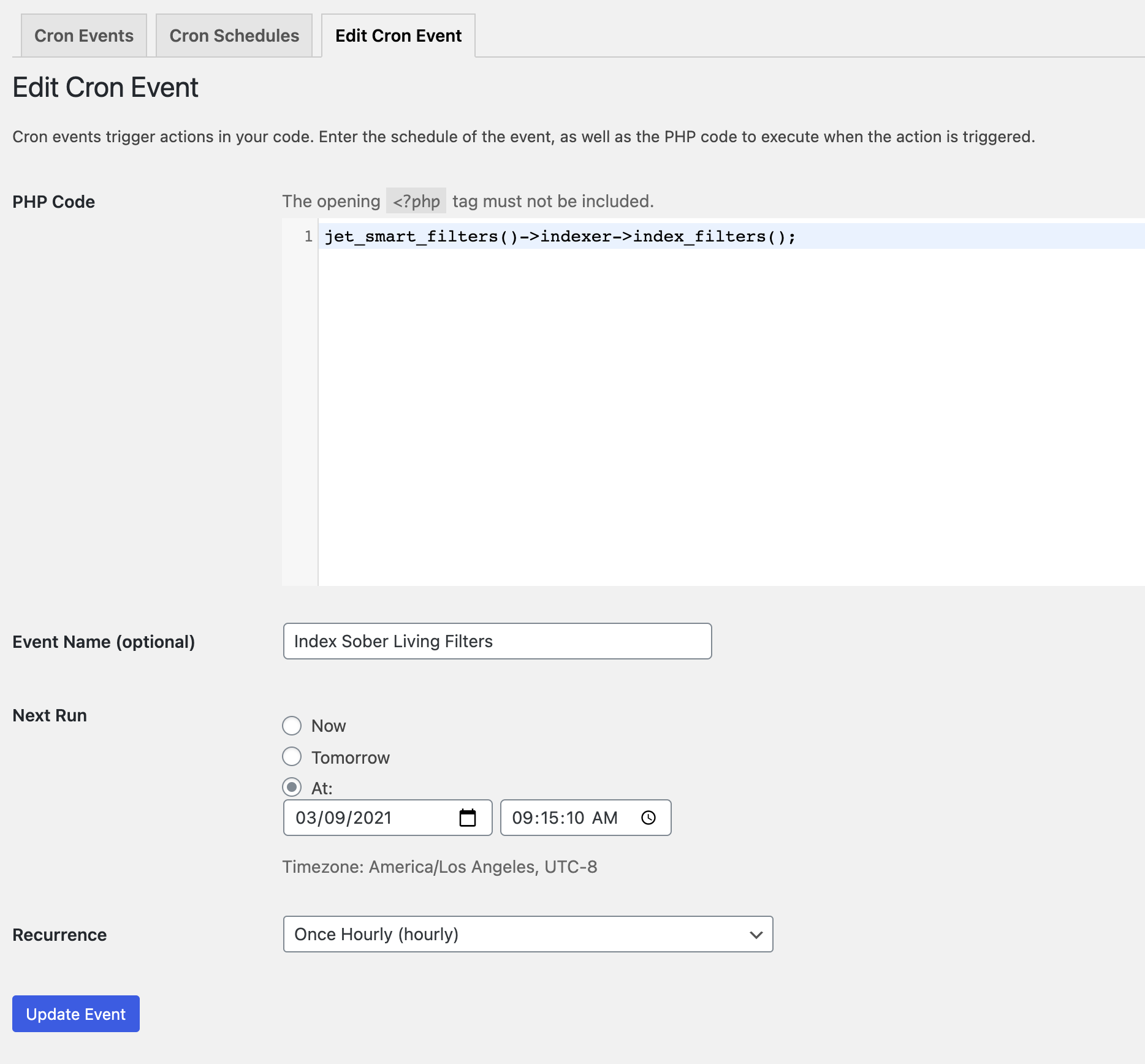Click the calendar icon beside 03/09/2021
This screenshot has height=1064, width=1145.
468,817
